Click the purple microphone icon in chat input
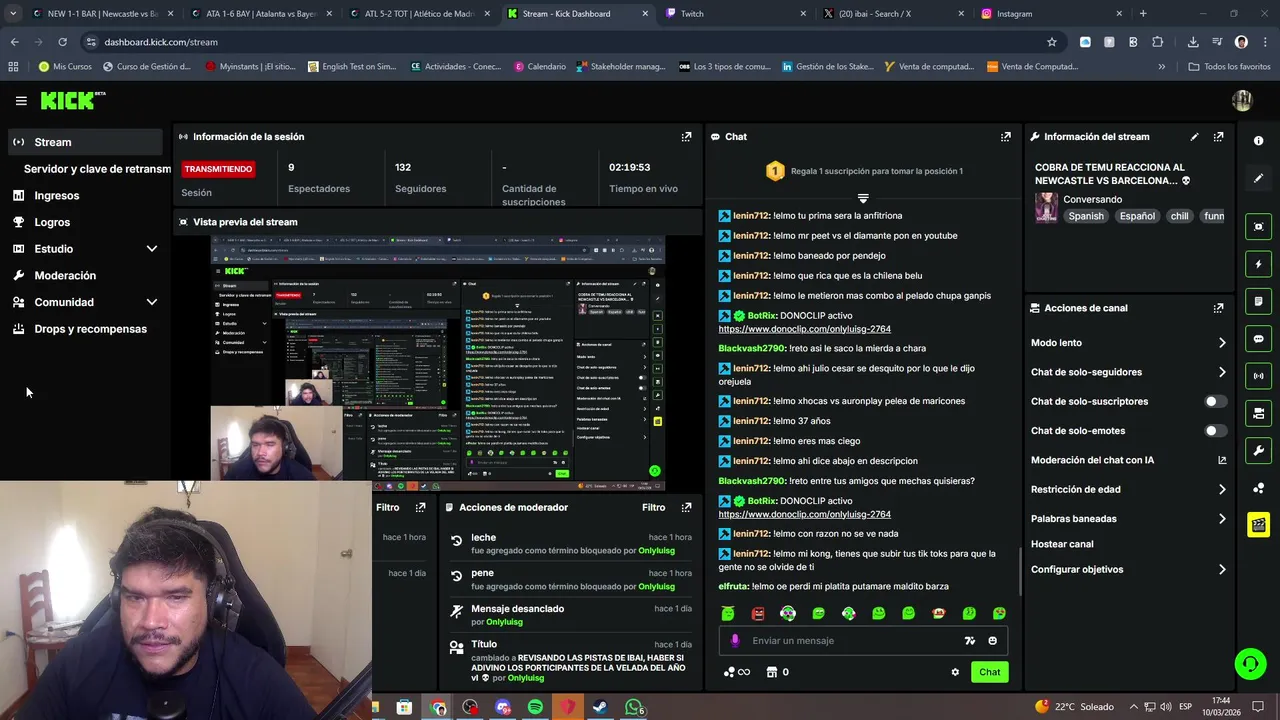The height and width of the screenshot is (720, 1280). (735, 641)
